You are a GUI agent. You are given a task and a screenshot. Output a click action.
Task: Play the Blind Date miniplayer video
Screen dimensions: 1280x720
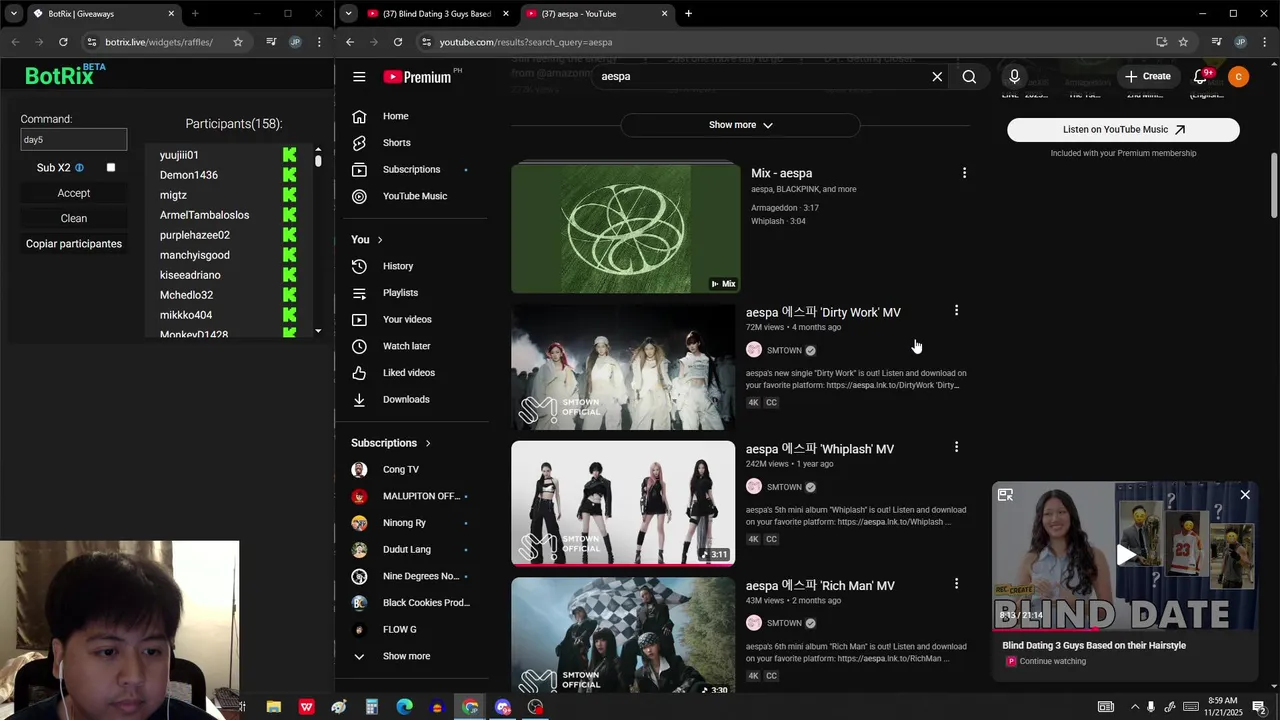pyautogui.click(x=1125, y=555)
